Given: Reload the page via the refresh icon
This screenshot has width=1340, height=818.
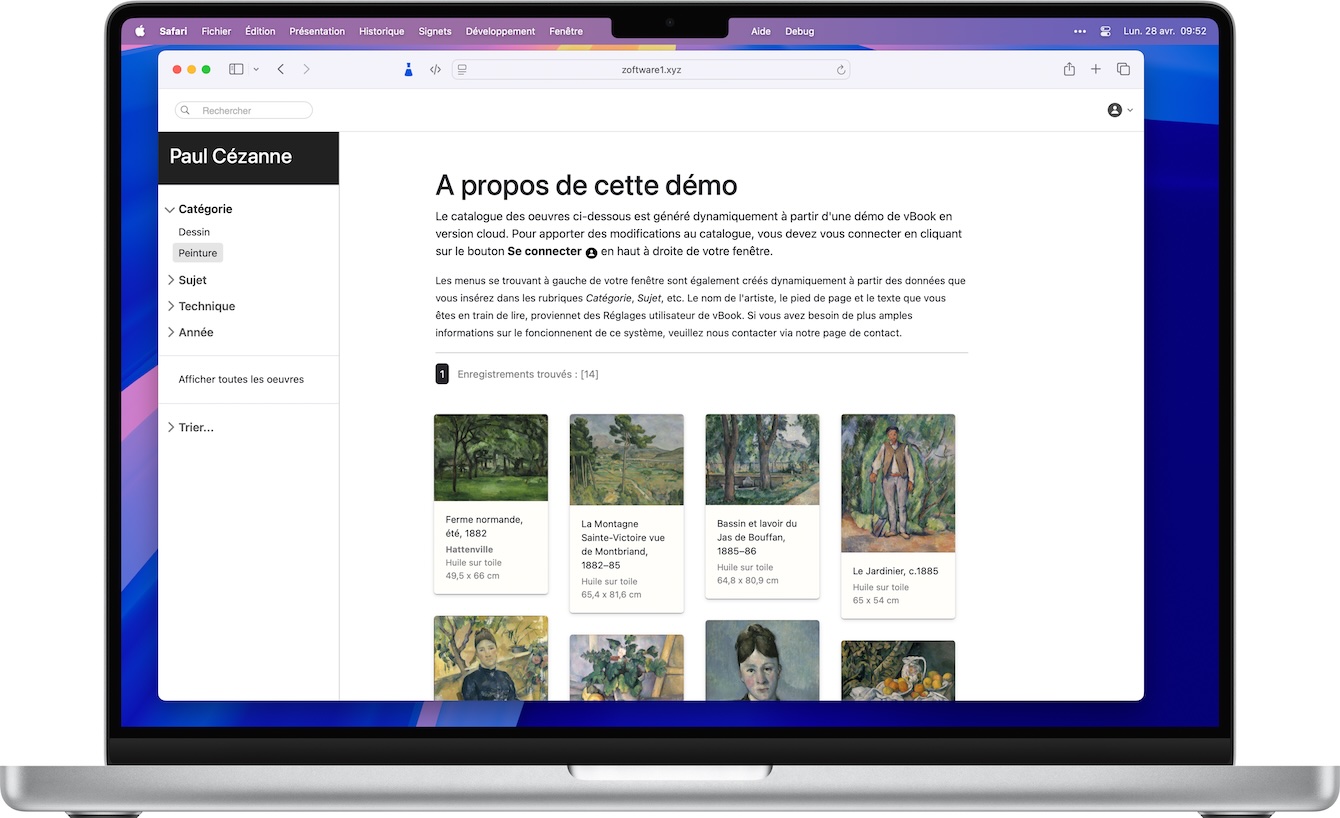Looking at the screenshot, I should tap(841, 69).
